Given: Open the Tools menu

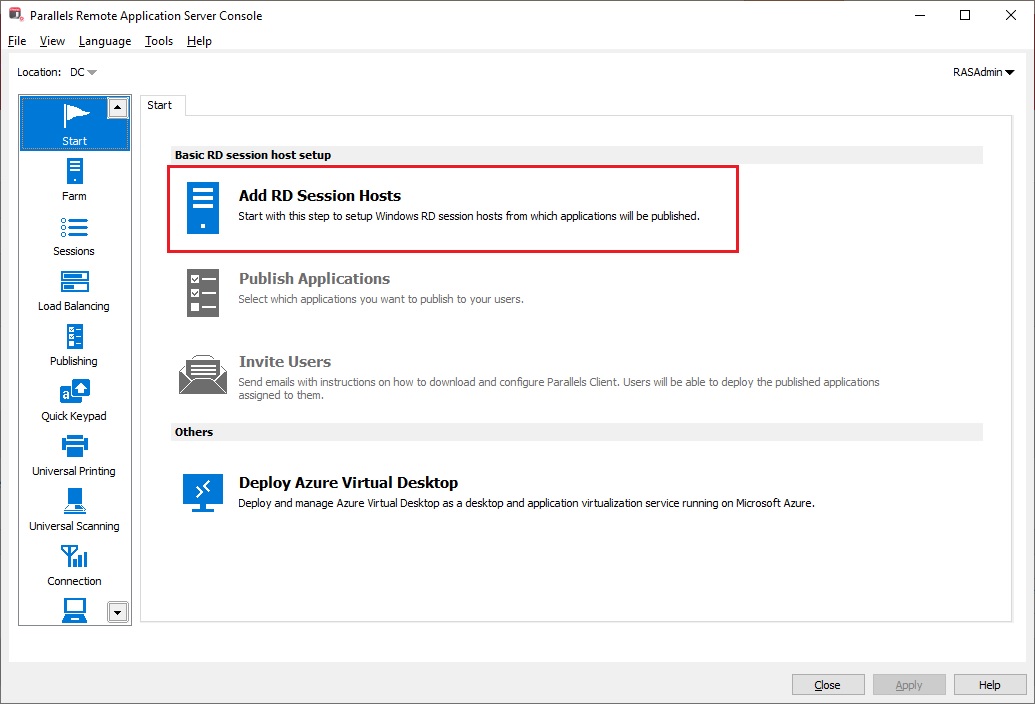Looking at the screenshot, I should click(159, 41).
